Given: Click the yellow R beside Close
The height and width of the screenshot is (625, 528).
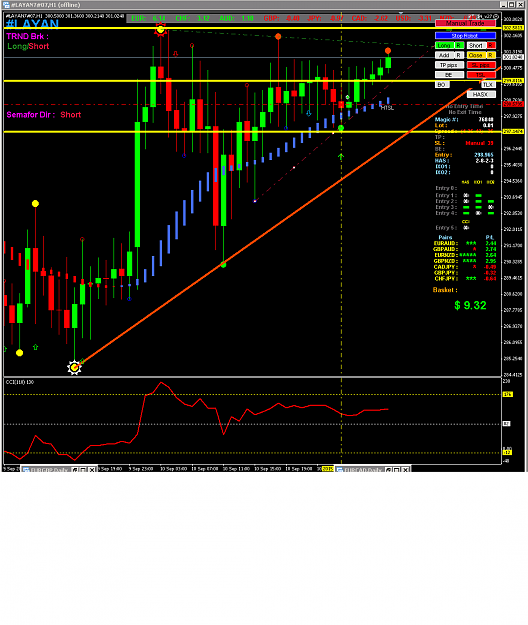Looking at the screenshot, I should coord(491,55).
